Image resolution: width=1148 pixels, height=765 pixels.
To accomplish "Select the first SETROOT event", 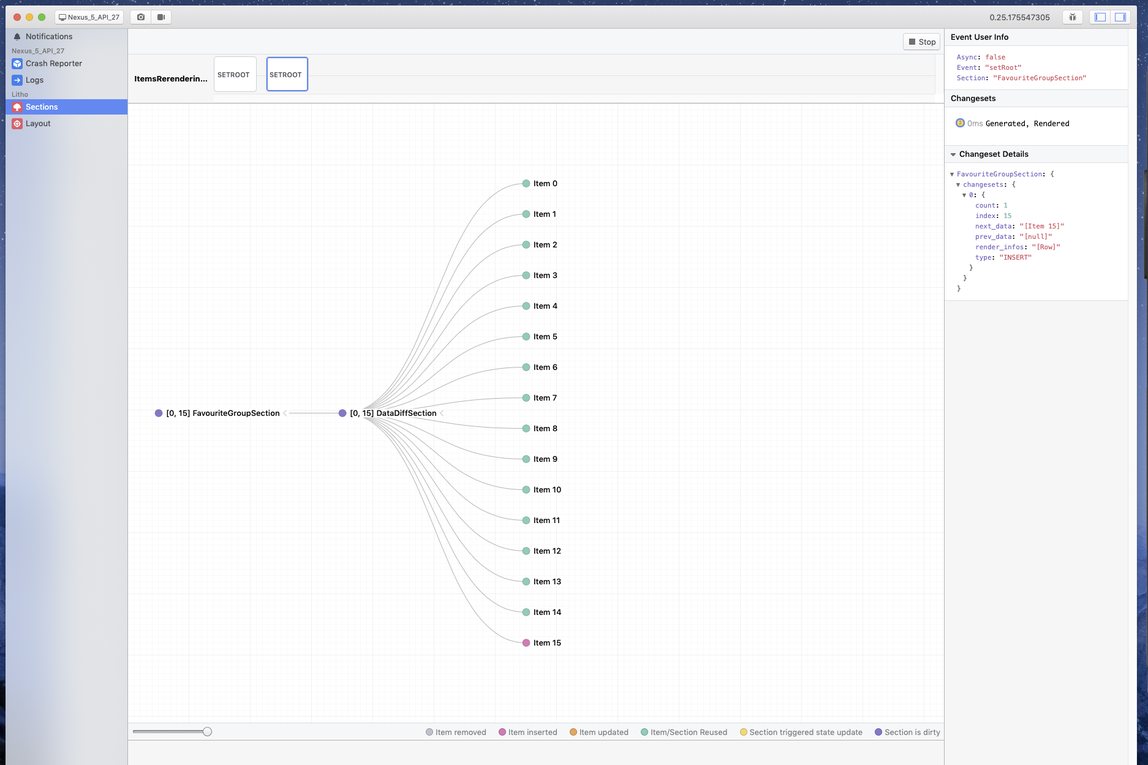I will (234, 75).
